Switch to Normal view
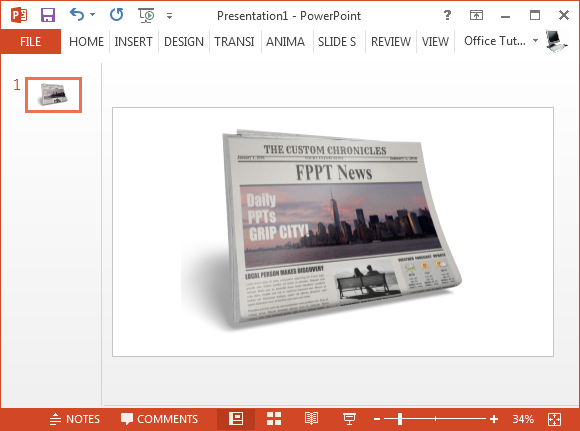This screenshot has width=580, height=431. (236, 419)
